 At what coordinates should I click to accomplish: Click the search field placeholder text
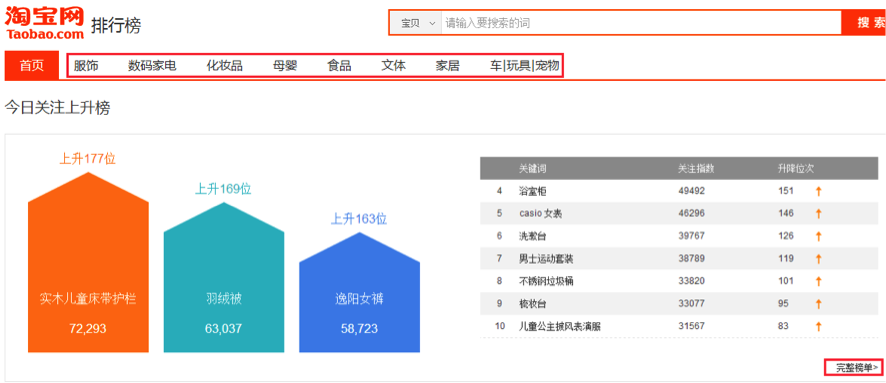(488, 24)
